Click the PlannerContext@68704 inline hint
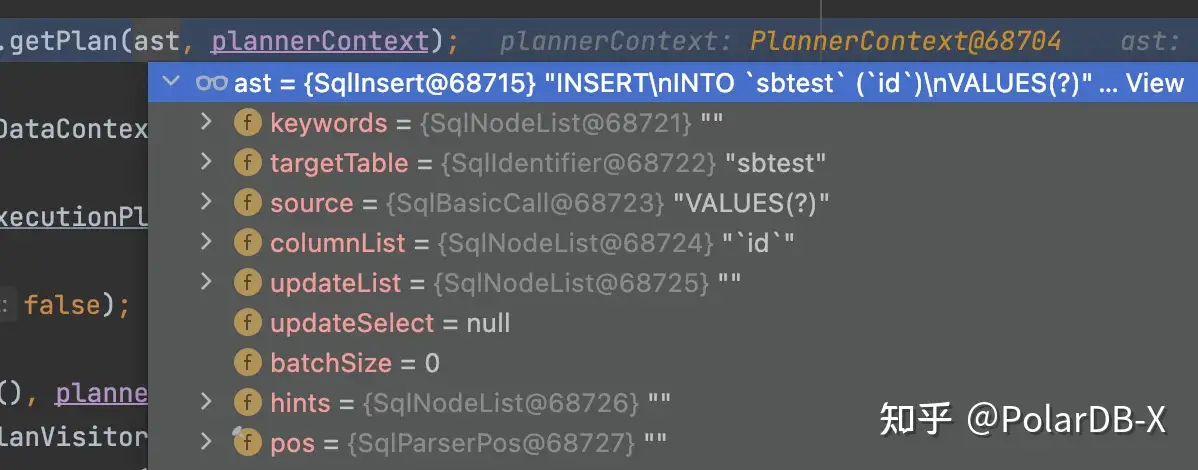 [x=905, y=41]
